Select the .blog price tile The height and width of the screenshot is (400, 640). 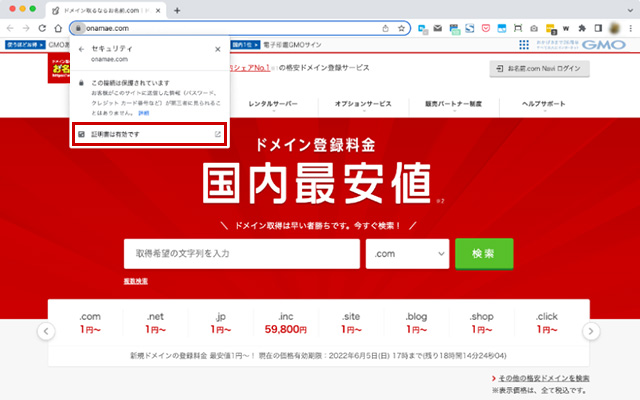pyautogui.click(x=416, y=322)
